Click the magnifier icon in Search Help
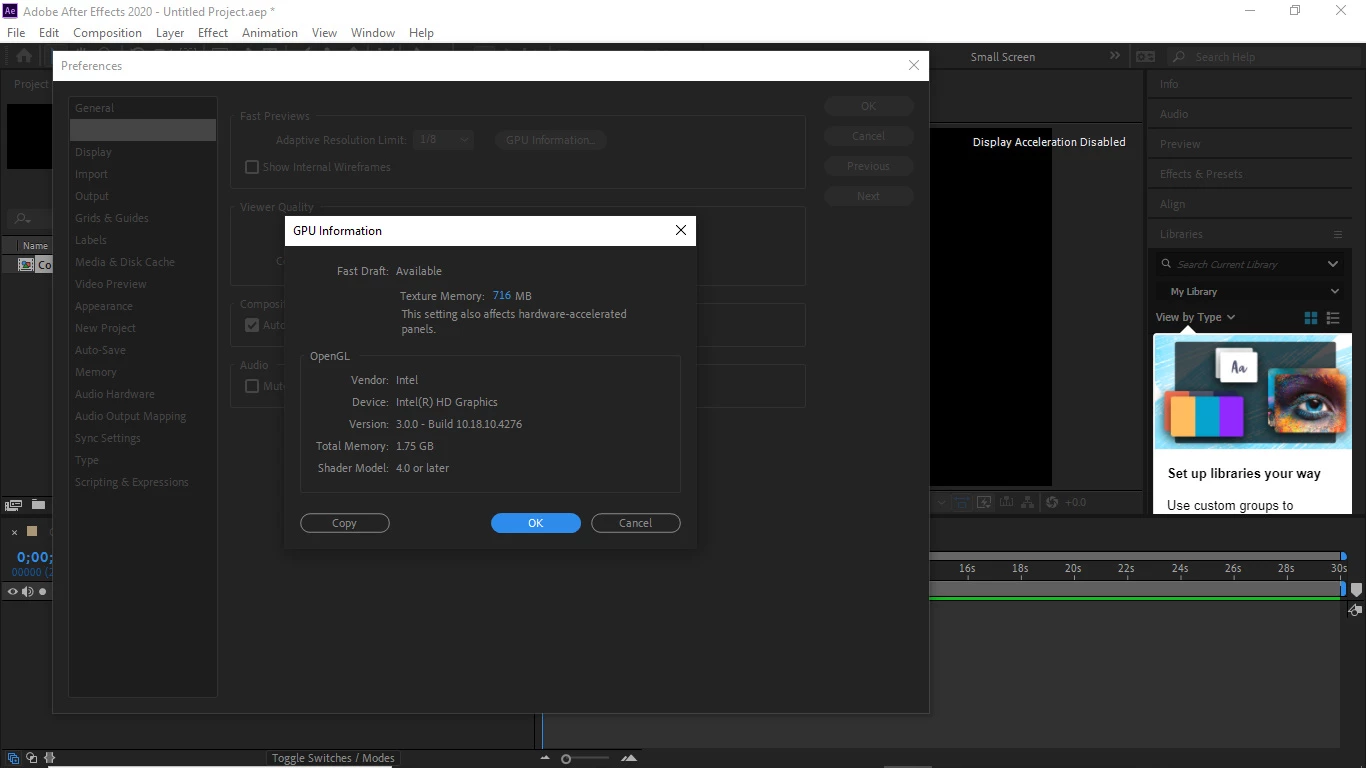 click(x=1180, y=57)
